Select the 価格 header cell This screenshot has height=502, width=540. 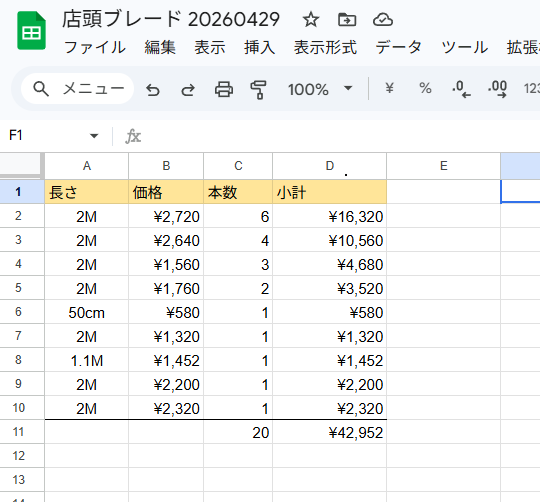(x=166, y=192)
